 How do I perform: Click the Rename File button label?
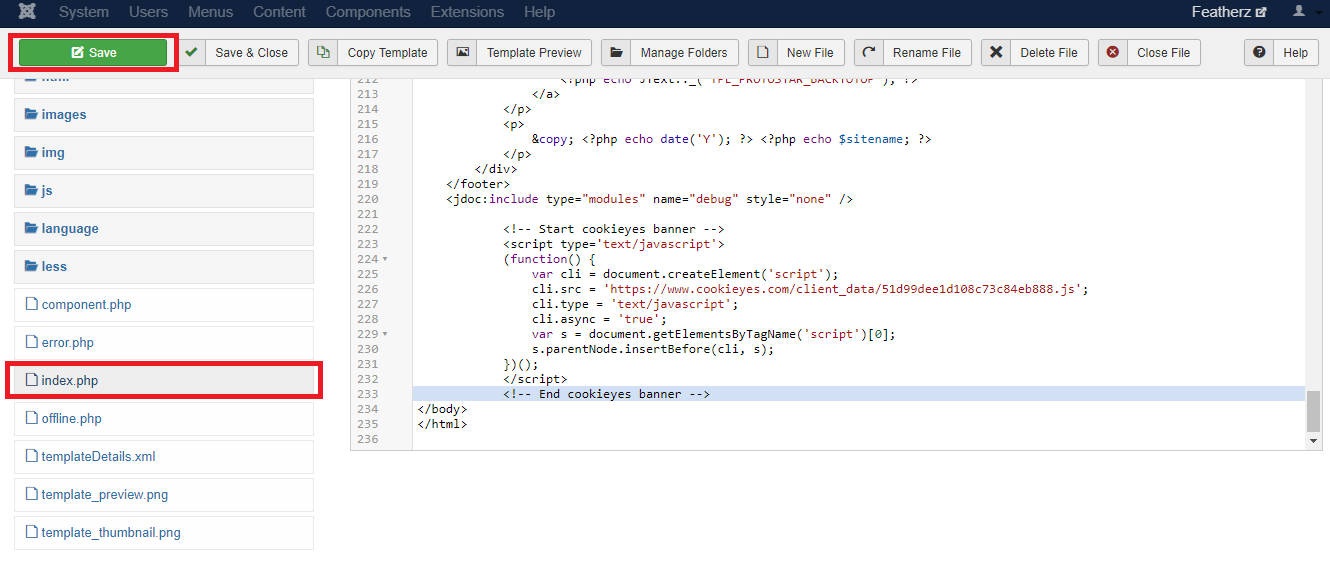click(x=927, y=53)
